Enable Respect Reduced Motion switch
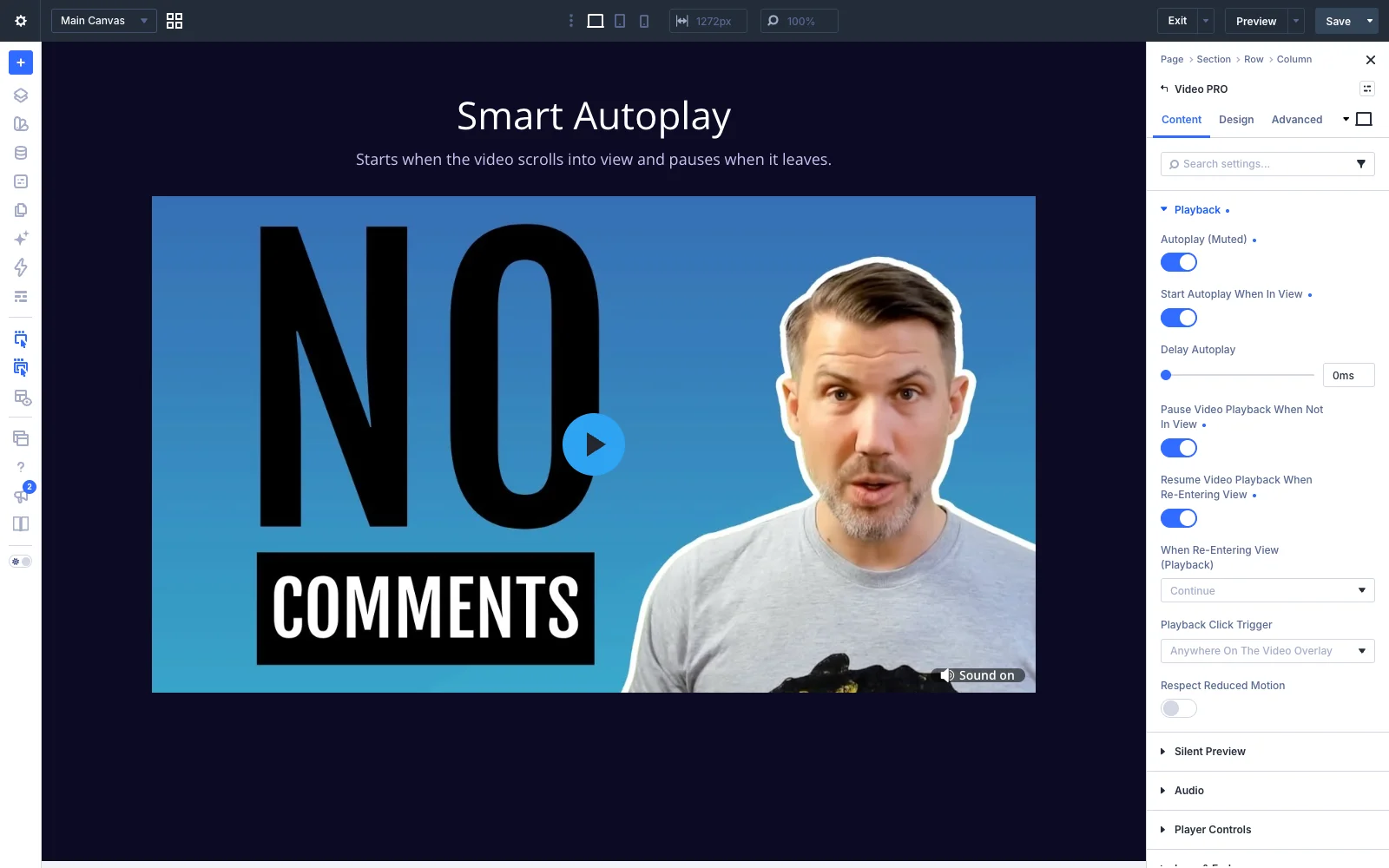This screenshot has height=868, width=1389. coord(1179,708)
